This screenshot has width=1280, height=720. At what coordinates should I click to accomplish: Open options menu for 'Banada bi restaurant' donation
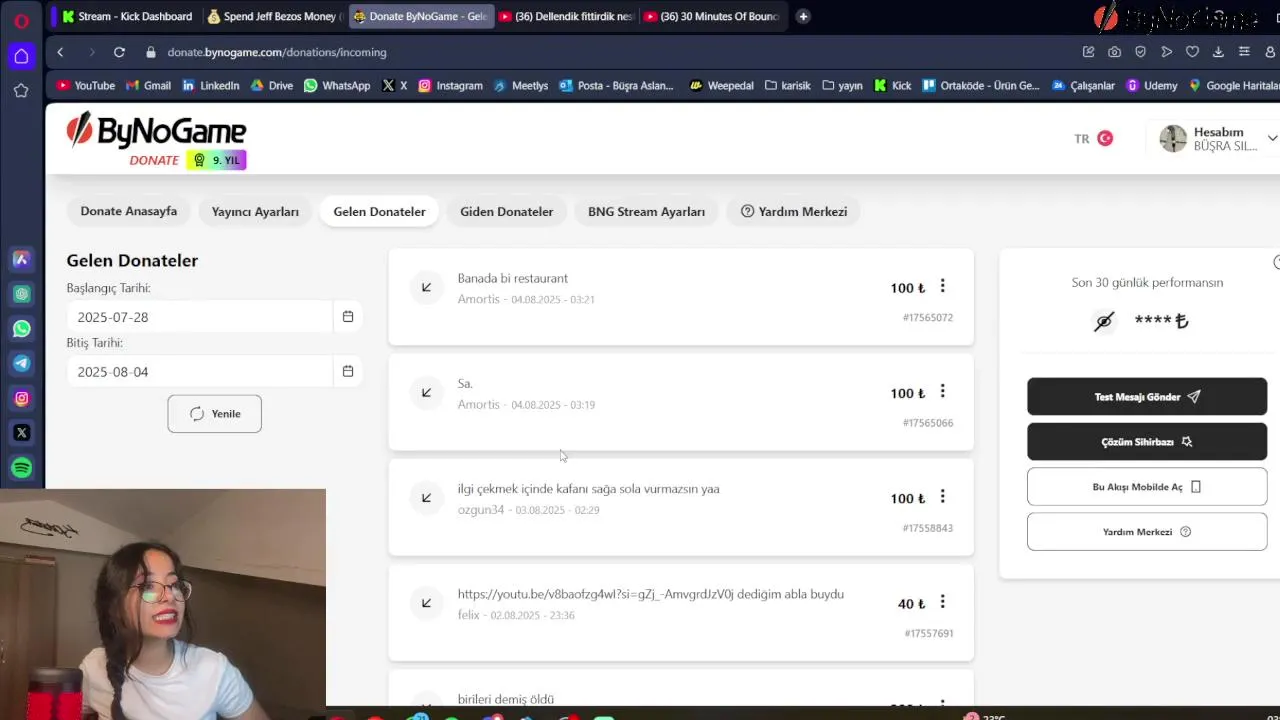click(942, 286)
